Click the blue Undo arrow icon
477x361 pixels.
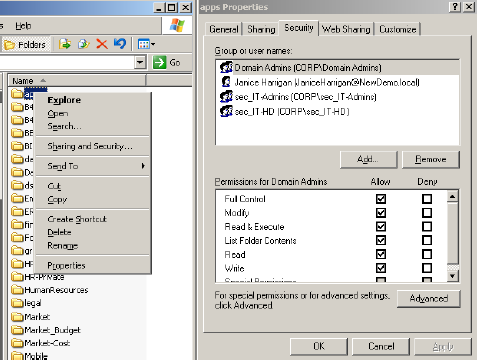[x=120, y=44]
